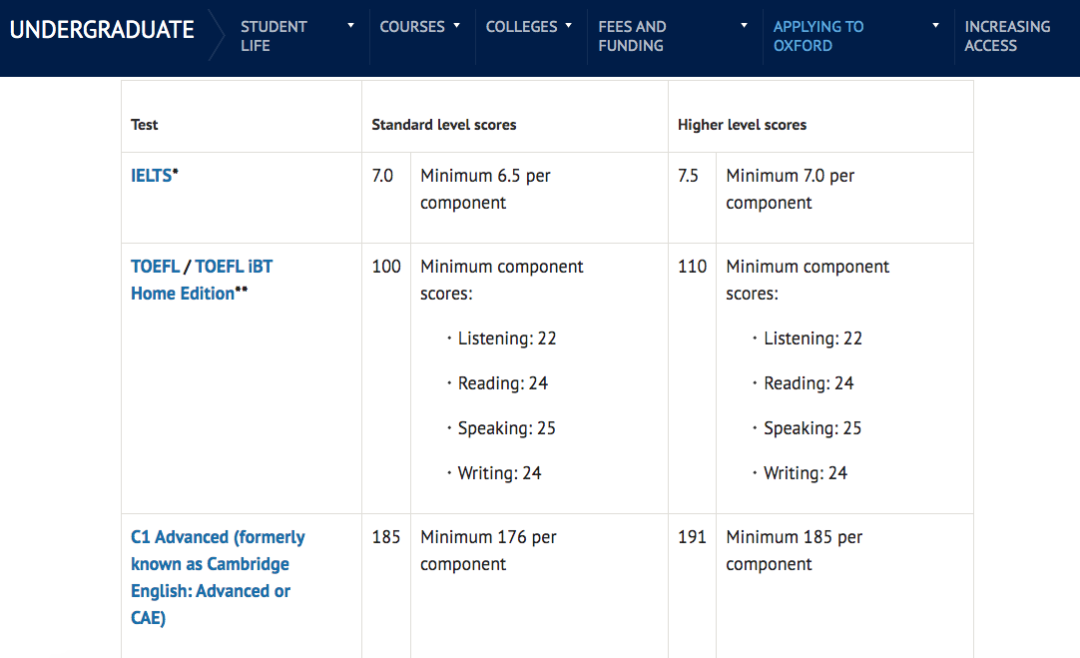Click the Standard level scores column header
Screen dimensions: 1080x658
[444, 125]
